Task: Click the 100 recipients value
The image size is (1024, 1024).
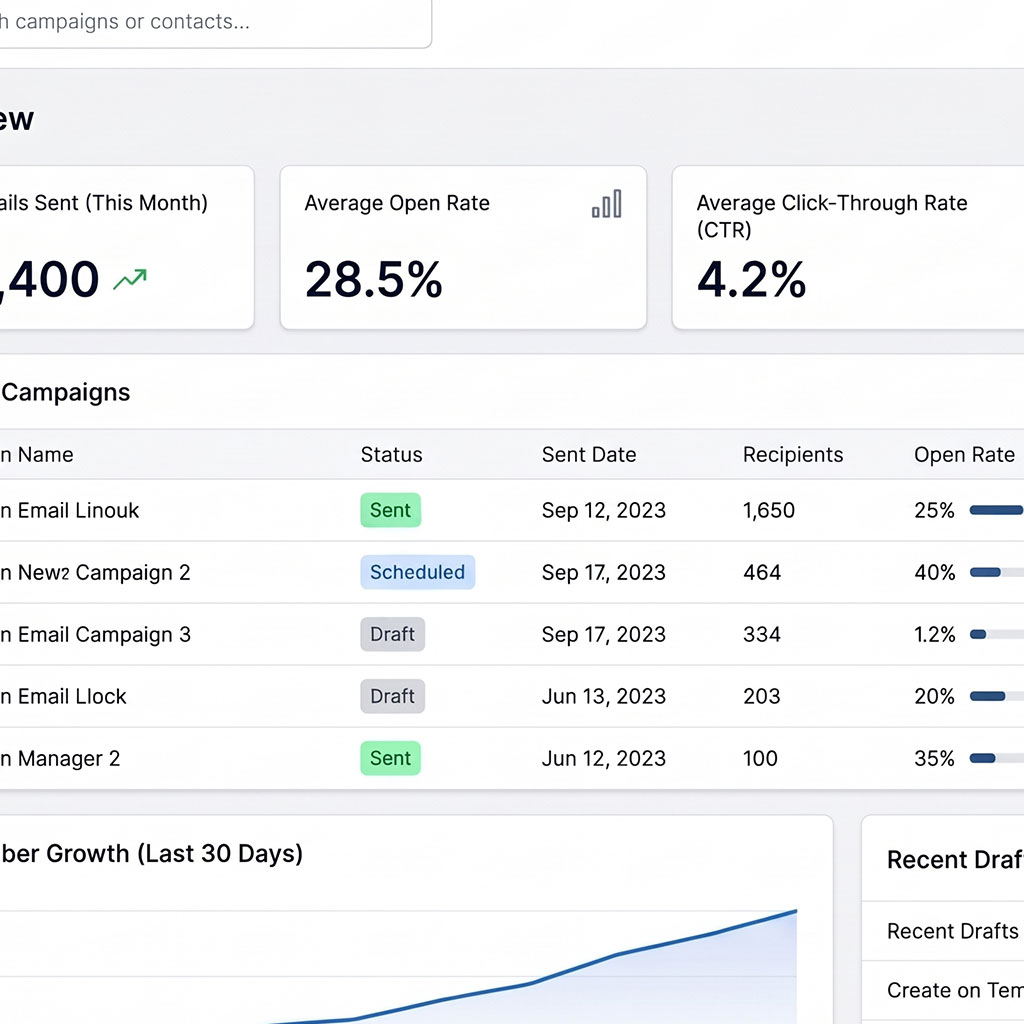Action: point(760,759)
